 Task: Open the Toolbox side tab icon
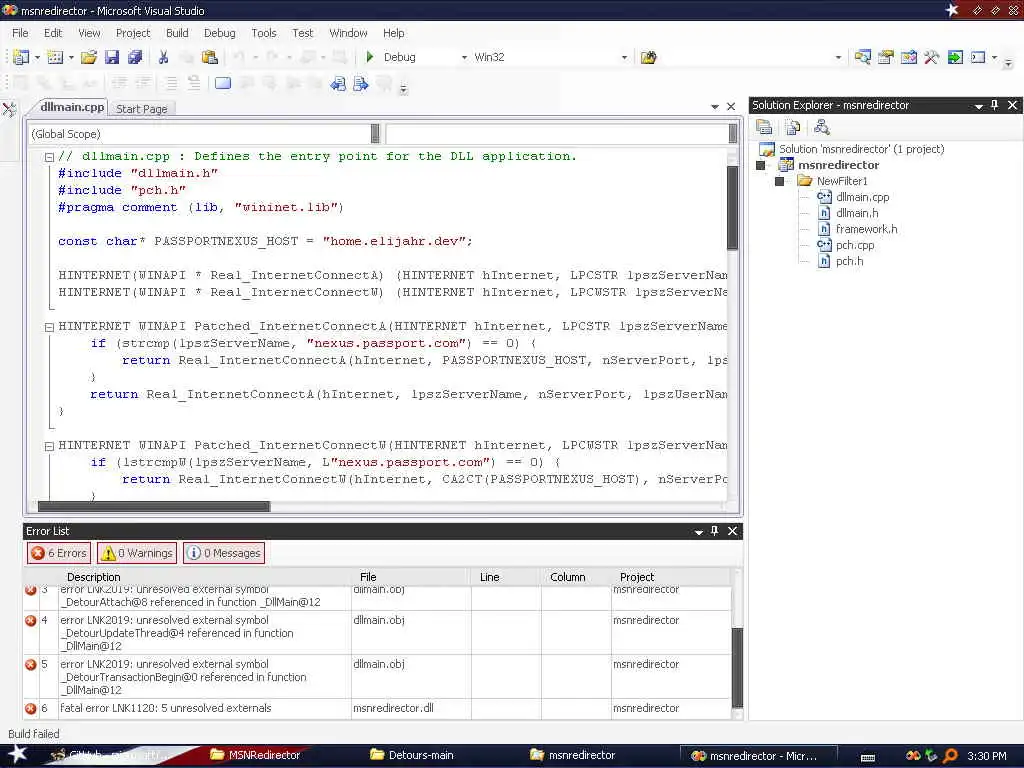click(9, 109)
